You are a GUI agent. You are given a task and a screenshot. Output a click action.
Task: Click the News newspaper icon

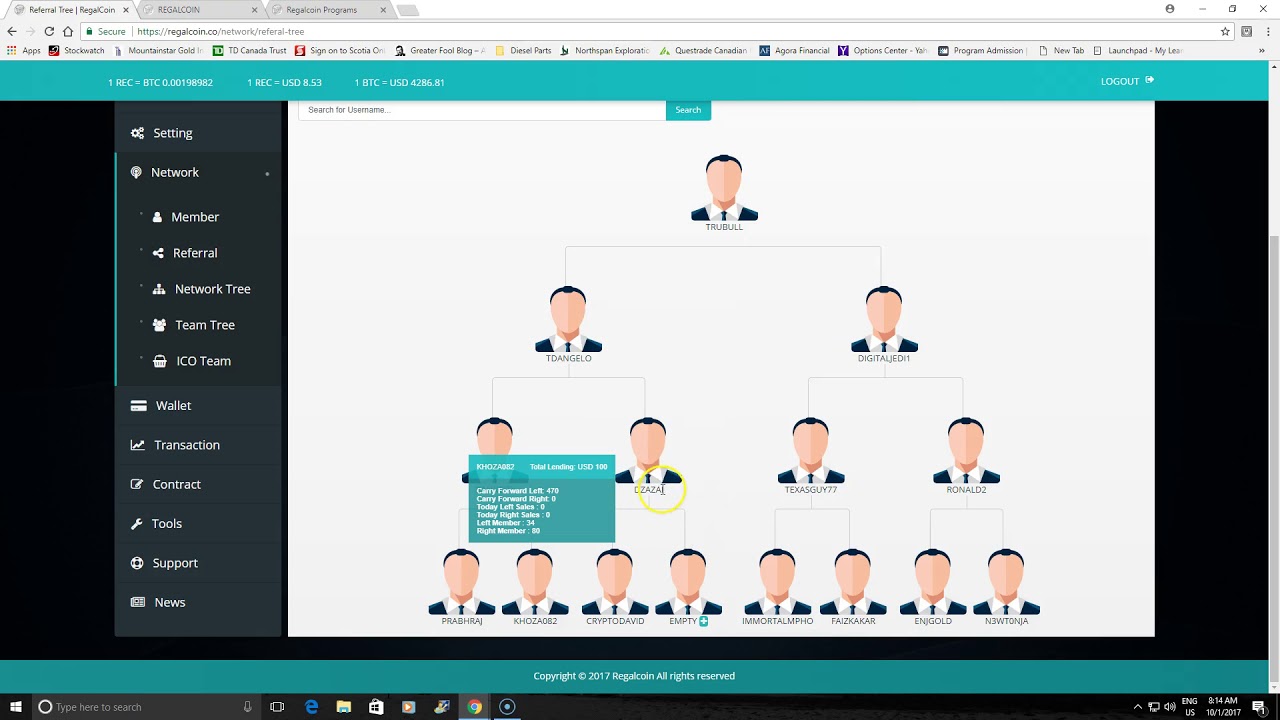(138, 602)
